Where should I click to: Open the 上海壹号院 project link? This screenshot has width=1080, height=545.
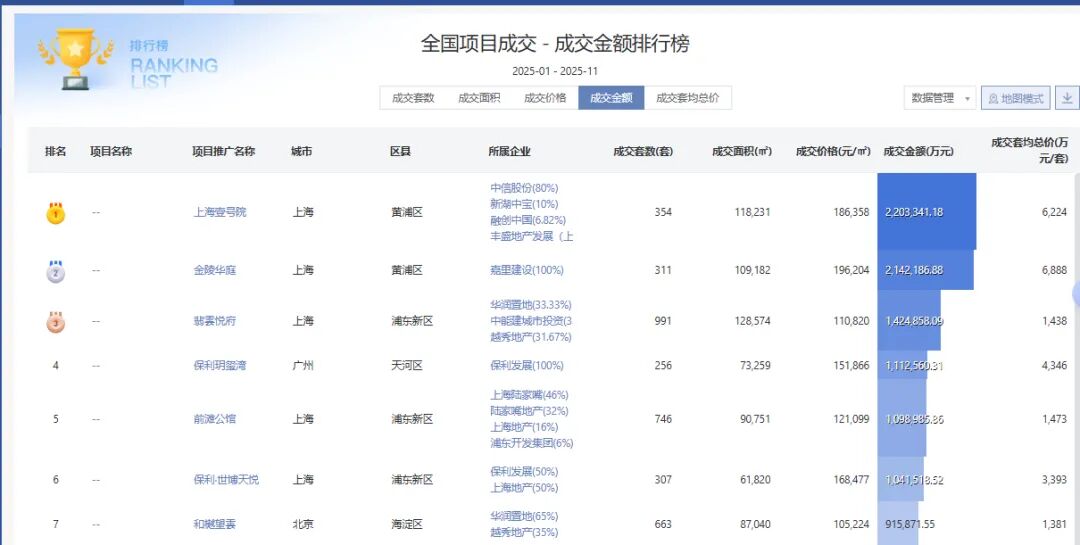(219, 212)
